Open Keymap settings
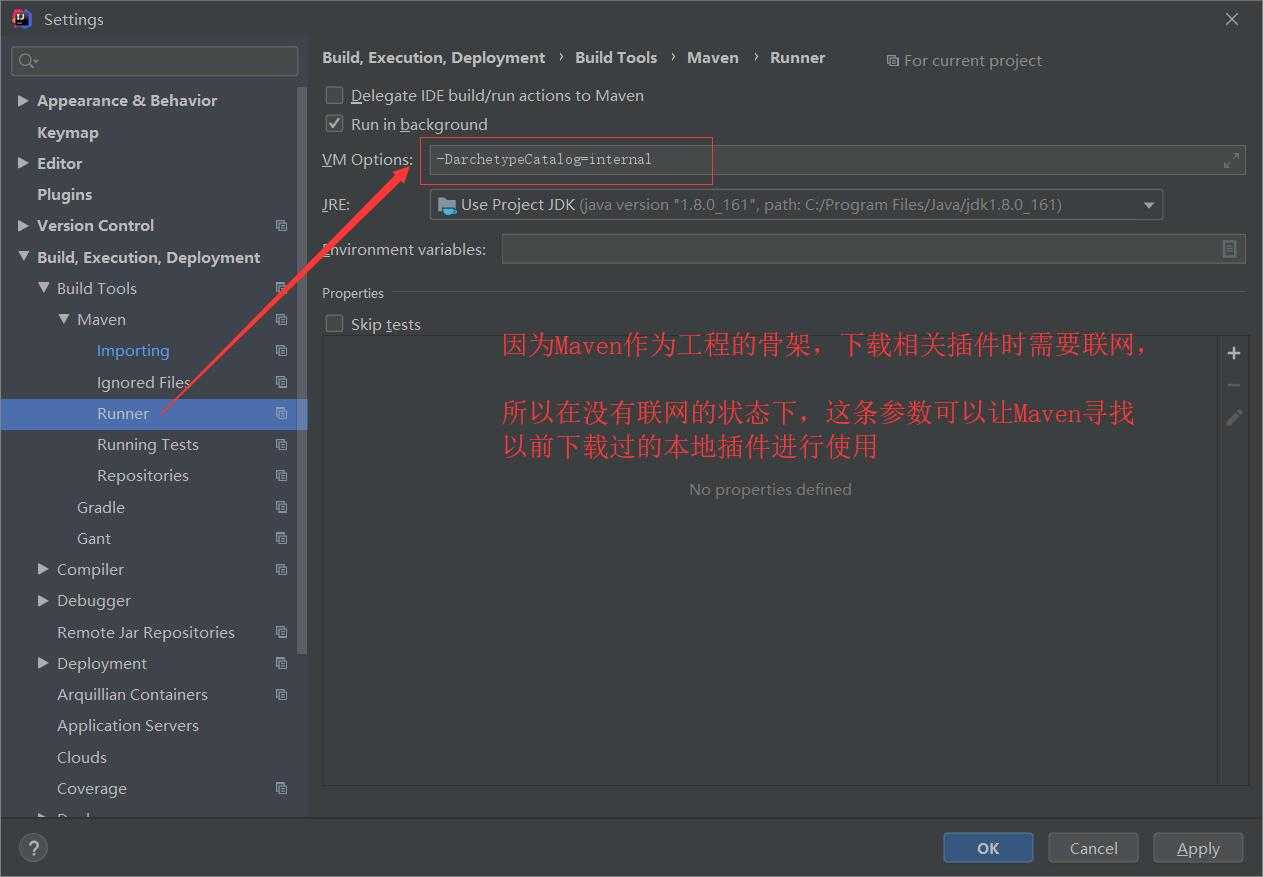 [x=68, y=132]
